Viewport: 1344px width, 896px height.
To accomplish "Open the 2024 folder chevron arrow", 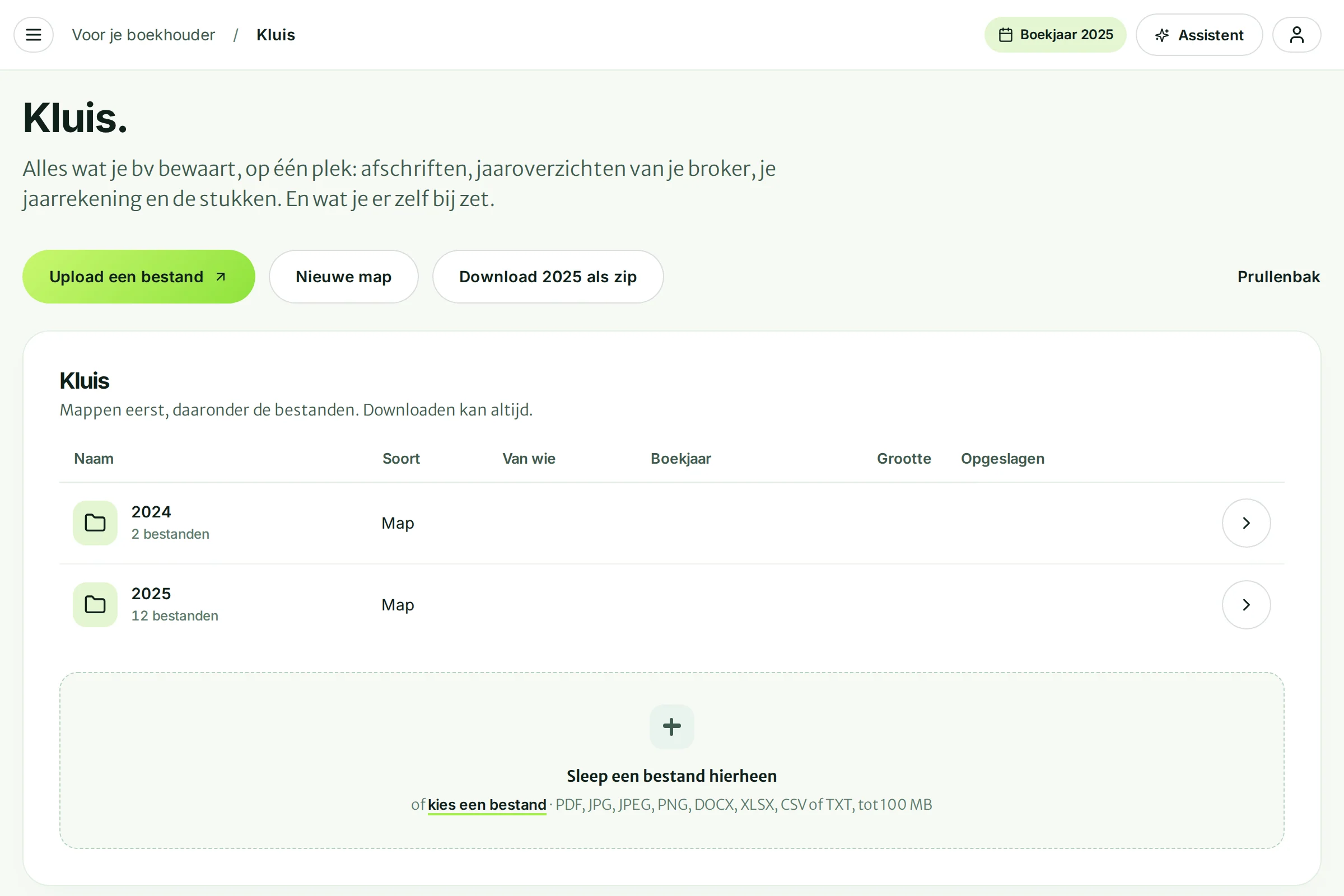I will point(1247,523).
